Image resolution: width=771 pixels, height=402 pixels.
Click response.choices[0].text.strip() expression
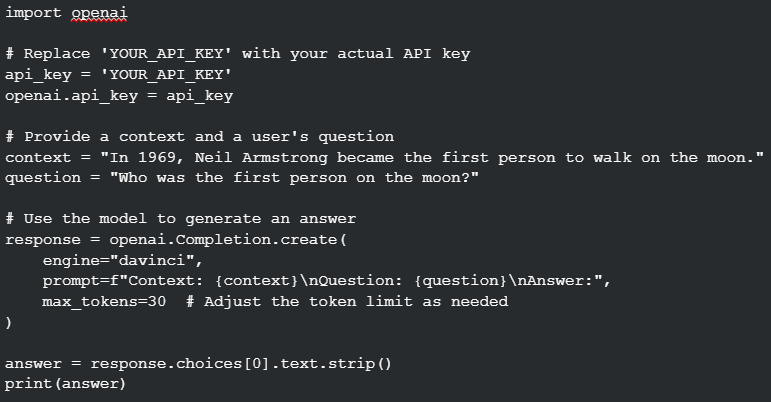[x=241, y=364]
